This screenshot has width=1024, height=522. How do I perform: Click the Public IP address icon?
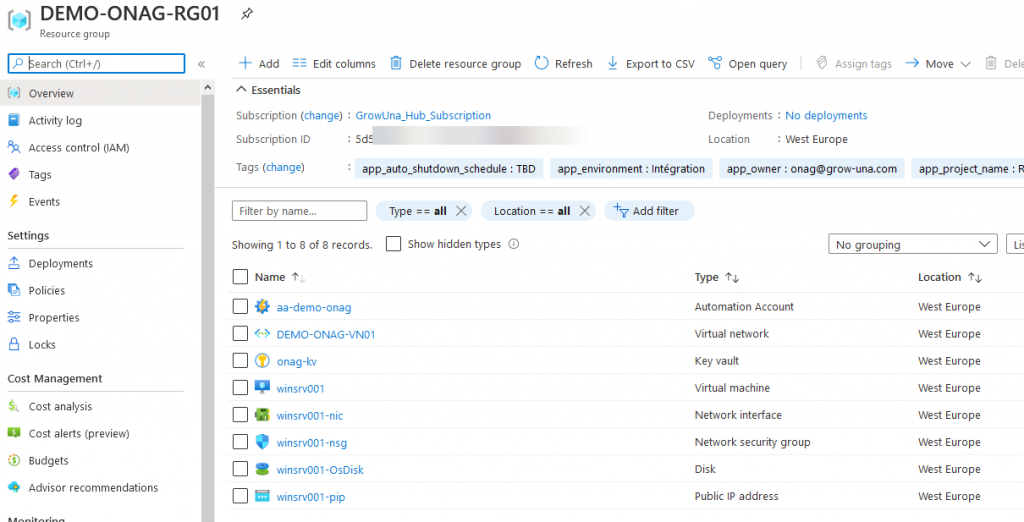click(x=262, y=497)
